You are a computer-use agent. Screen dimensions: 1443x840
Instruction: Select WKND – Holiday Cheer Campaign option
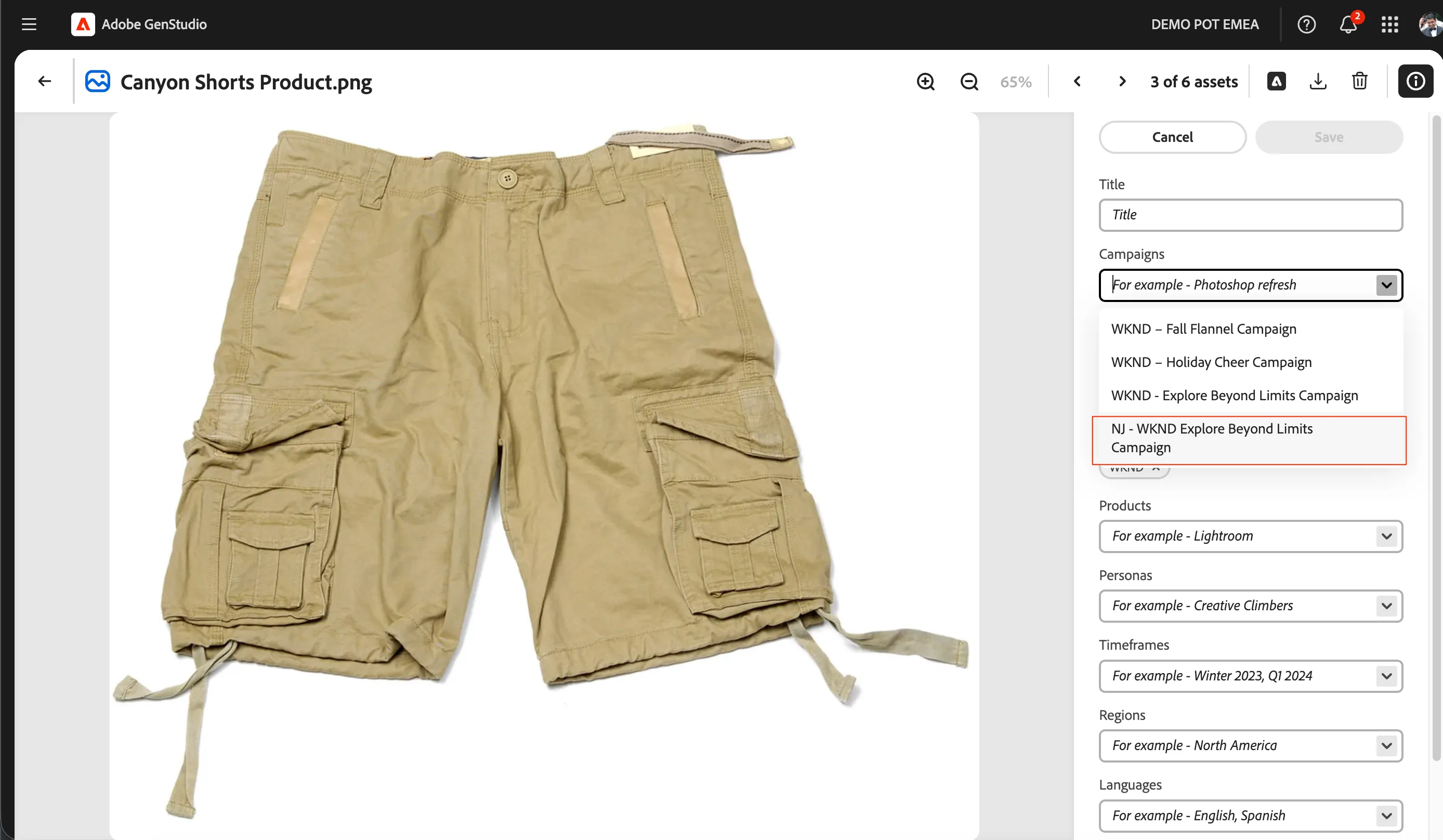click(1251, 362)
